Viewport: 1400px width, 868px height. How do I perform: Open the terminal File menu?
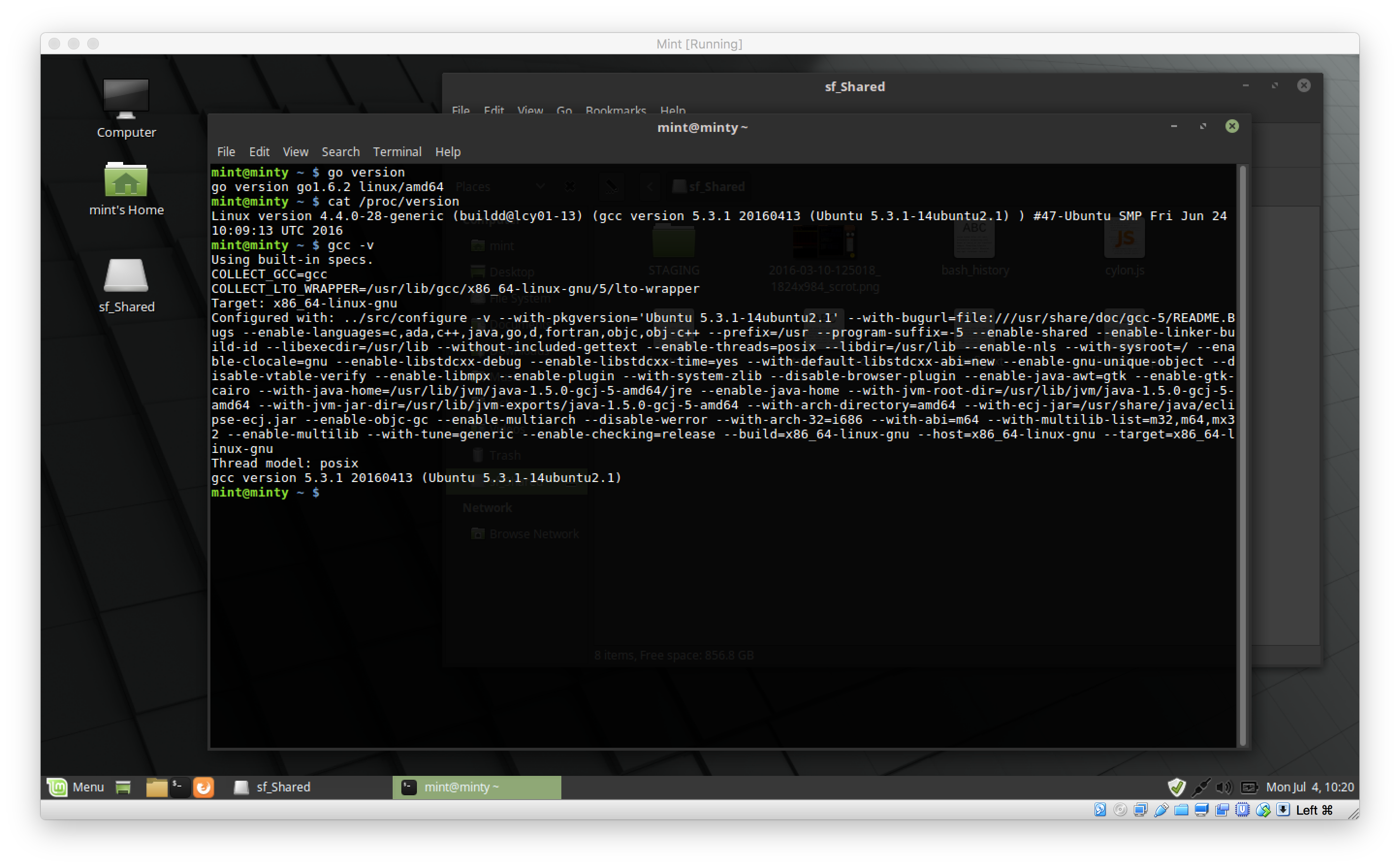point(226,152)
